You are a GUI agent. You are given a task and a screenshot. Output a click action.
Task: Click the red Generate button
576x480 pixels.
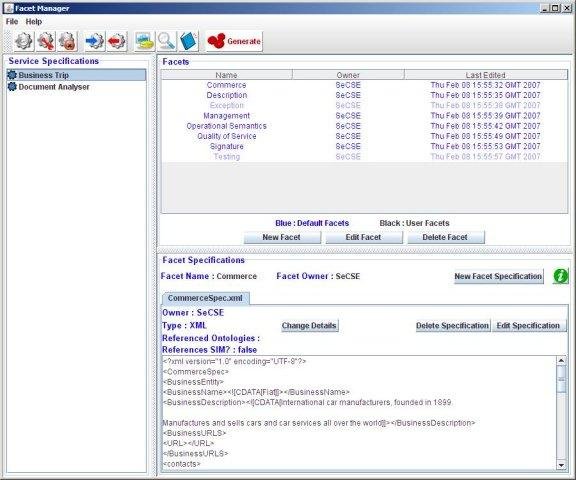(x=234, y=41)
